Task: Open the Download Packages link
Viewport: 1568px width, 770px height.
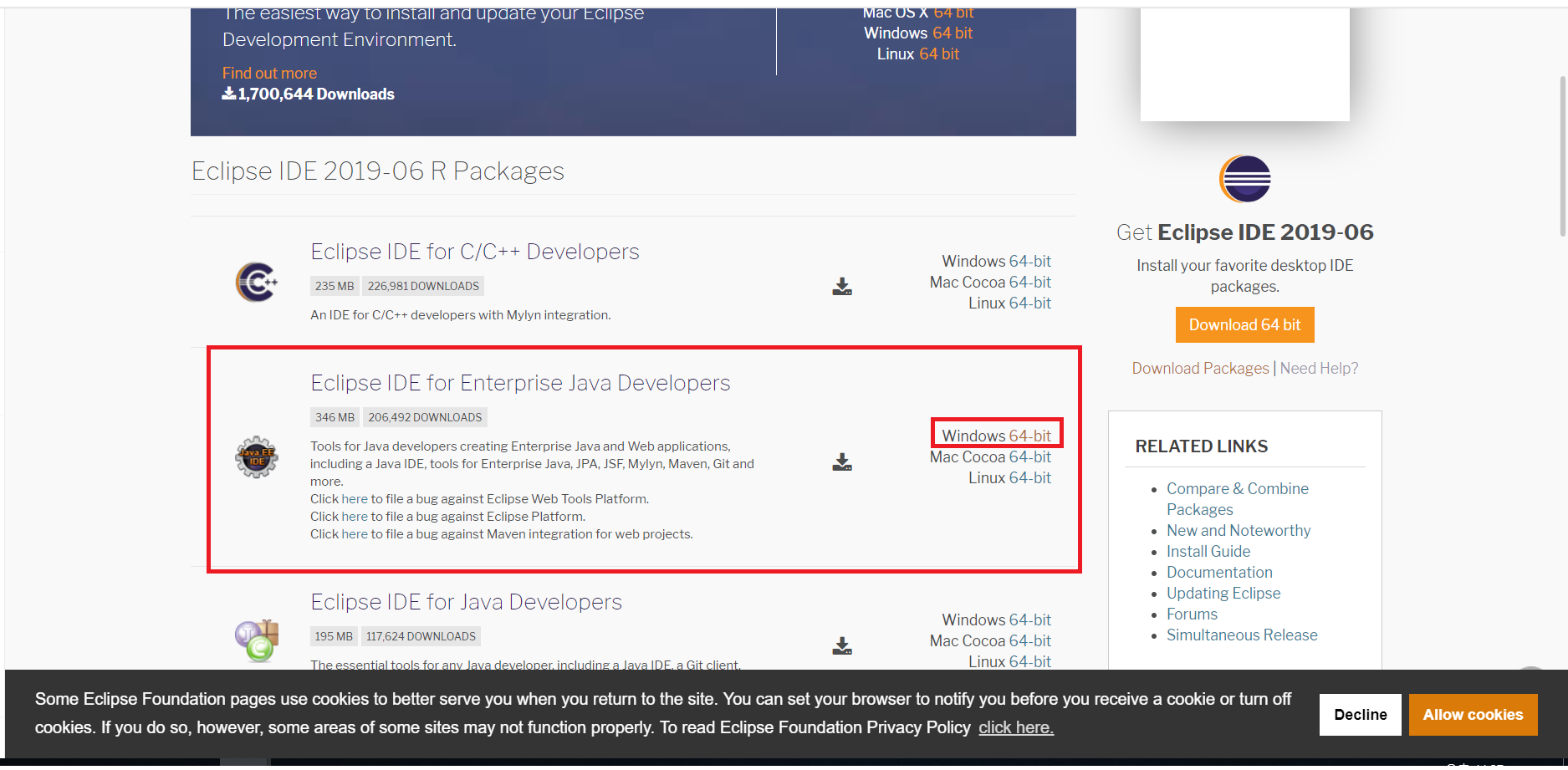Action: 1200,368
